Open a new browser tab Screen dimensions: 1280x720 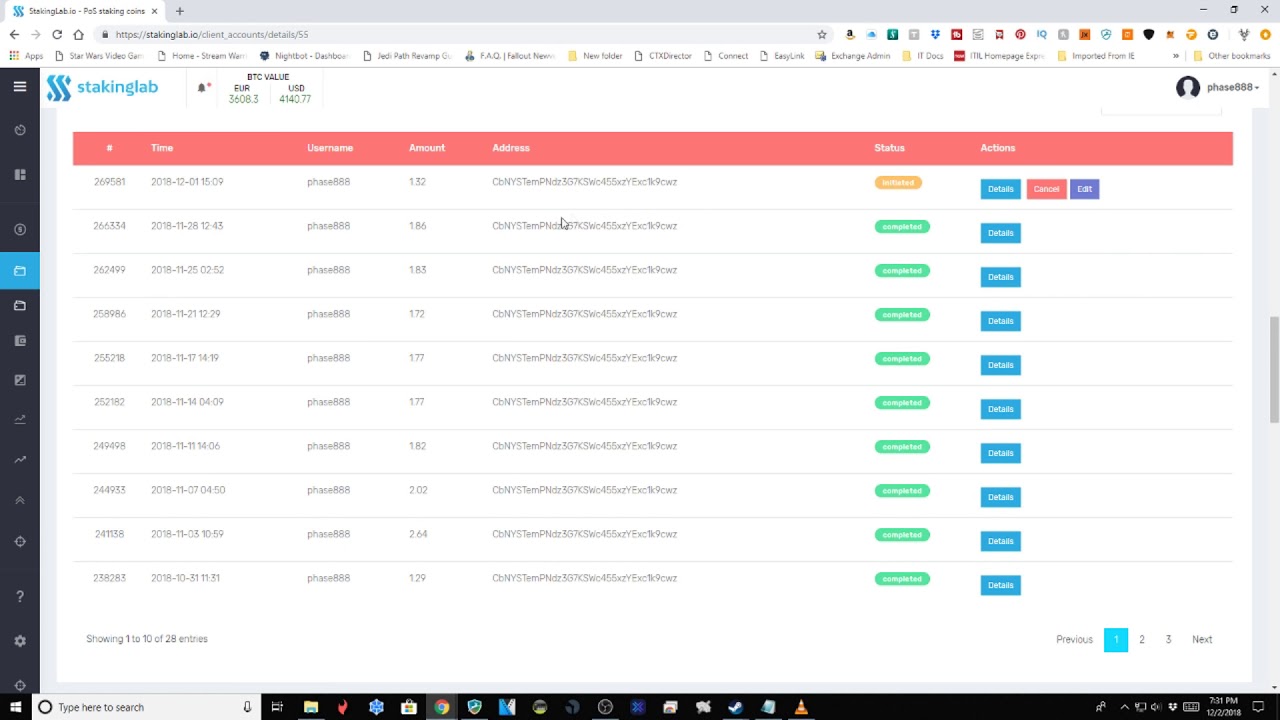(180, 11)
